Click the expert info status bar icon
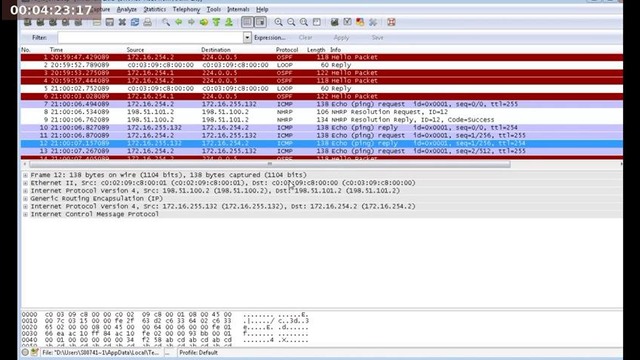The image size is (640, 360). tap(25, 352)
